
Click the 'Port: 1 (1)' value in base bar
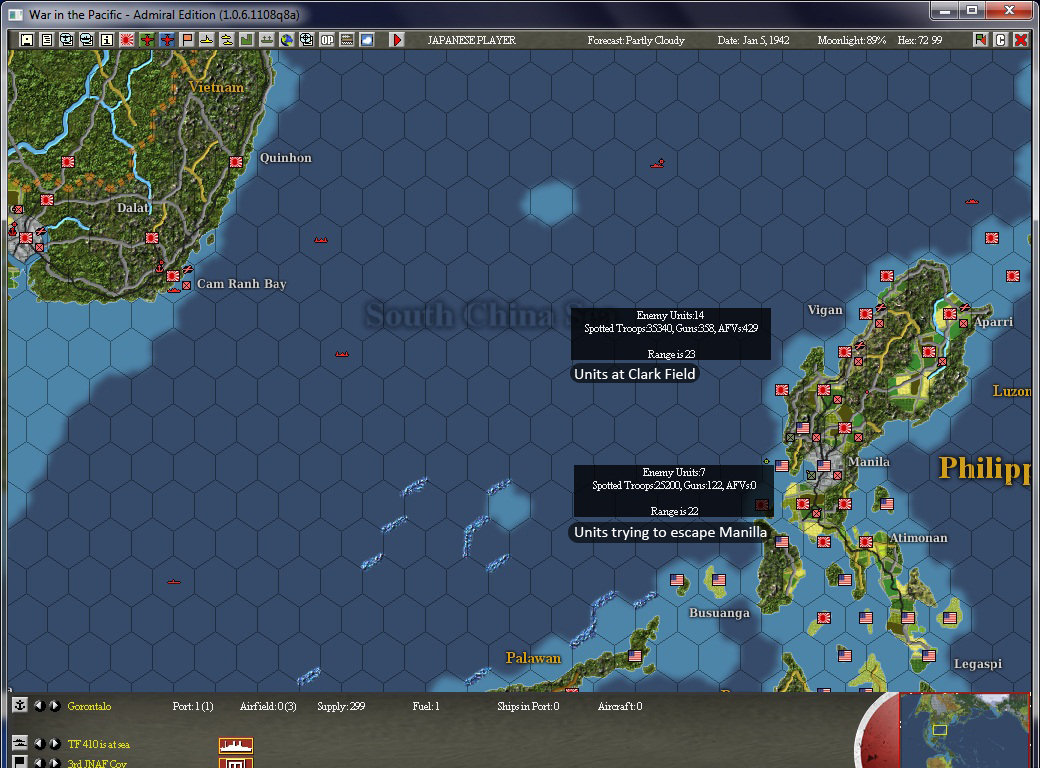click(x=193, y=706)
